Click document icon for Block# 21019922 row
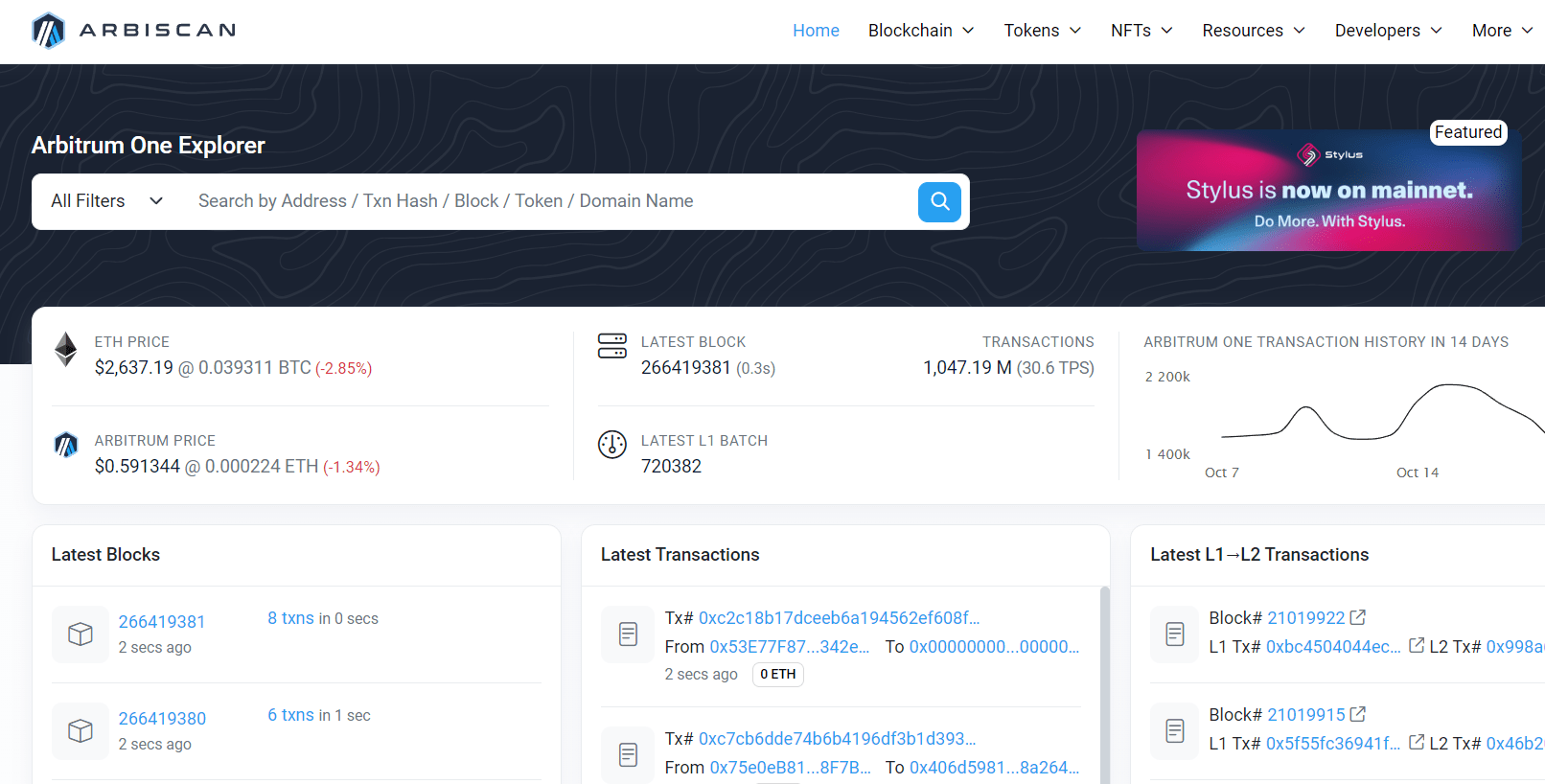This screenshot has width=1545, height=784. (1175, 634)
